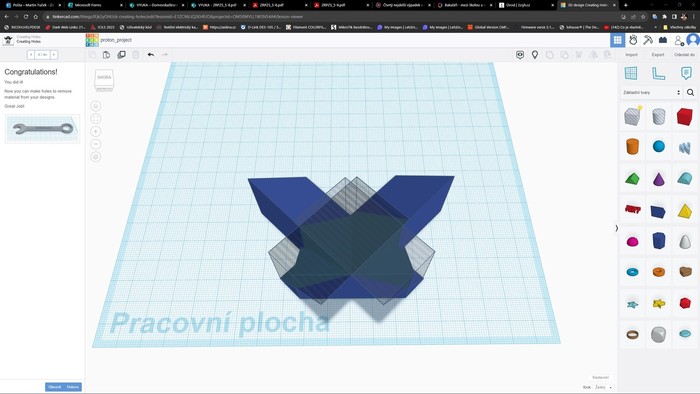The image size is (700, 394).
Task: Select the purple cone shape
Action: tap(658, 179)
